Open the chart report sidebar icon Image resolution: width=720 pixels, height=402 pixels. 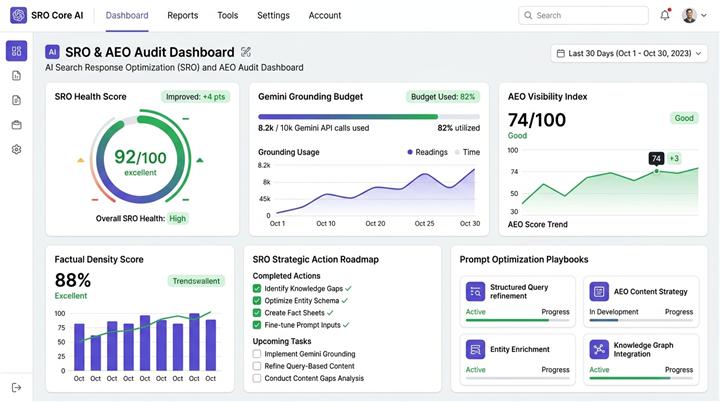tap(17, 76)
